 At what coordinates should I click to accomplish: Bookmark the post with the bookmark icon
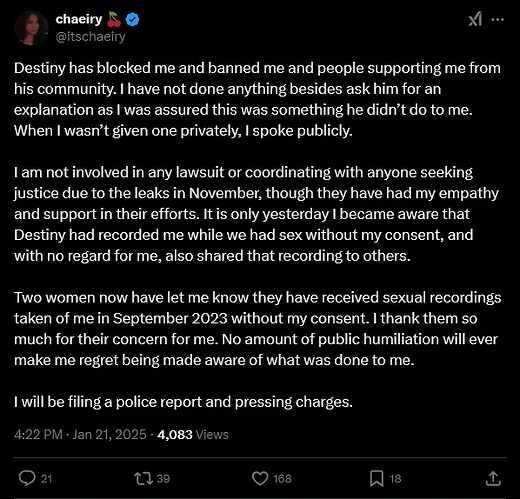(x=377, y=478)
